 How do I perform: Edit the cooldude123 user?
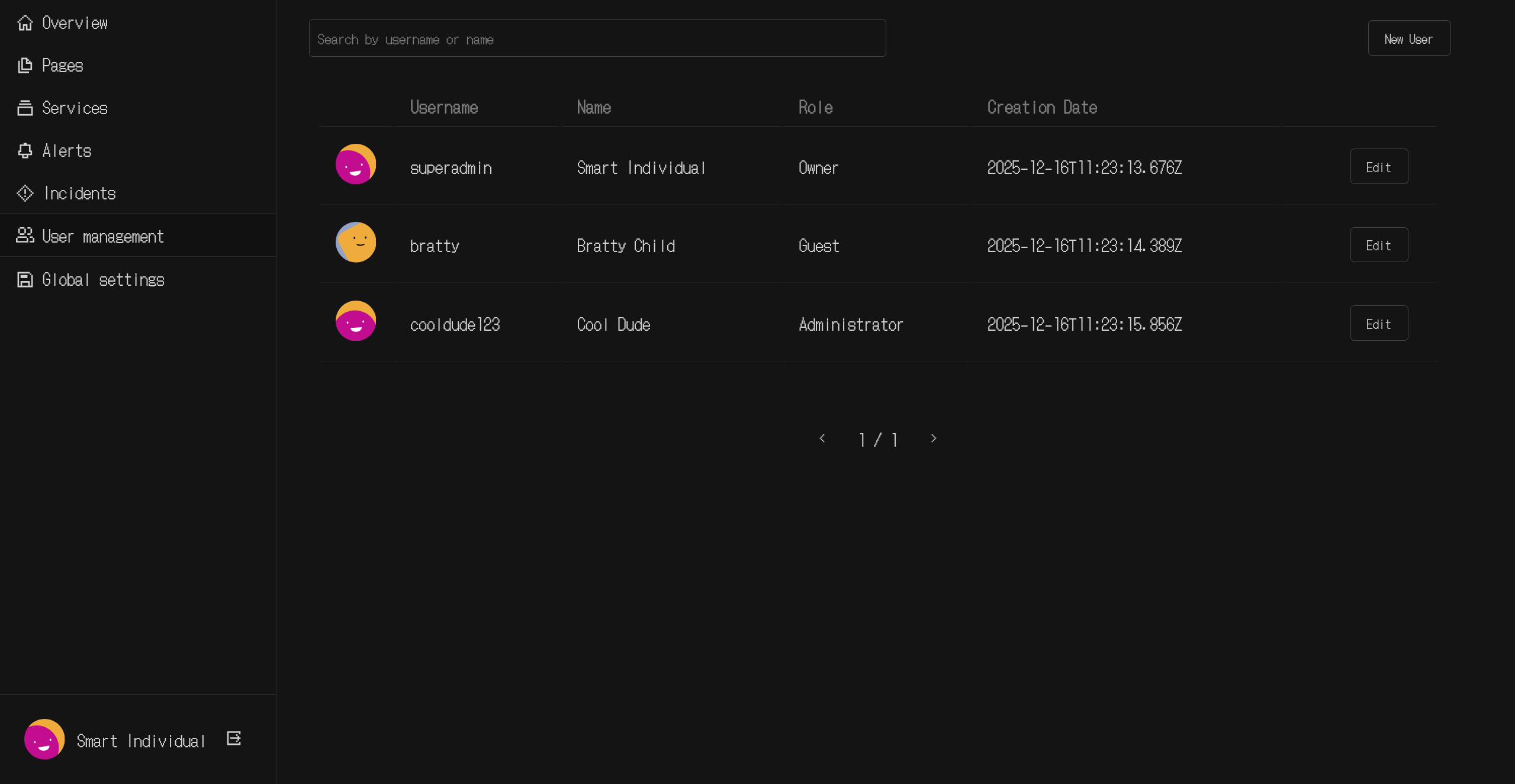pyautogui.click(x=1378, y=324)
